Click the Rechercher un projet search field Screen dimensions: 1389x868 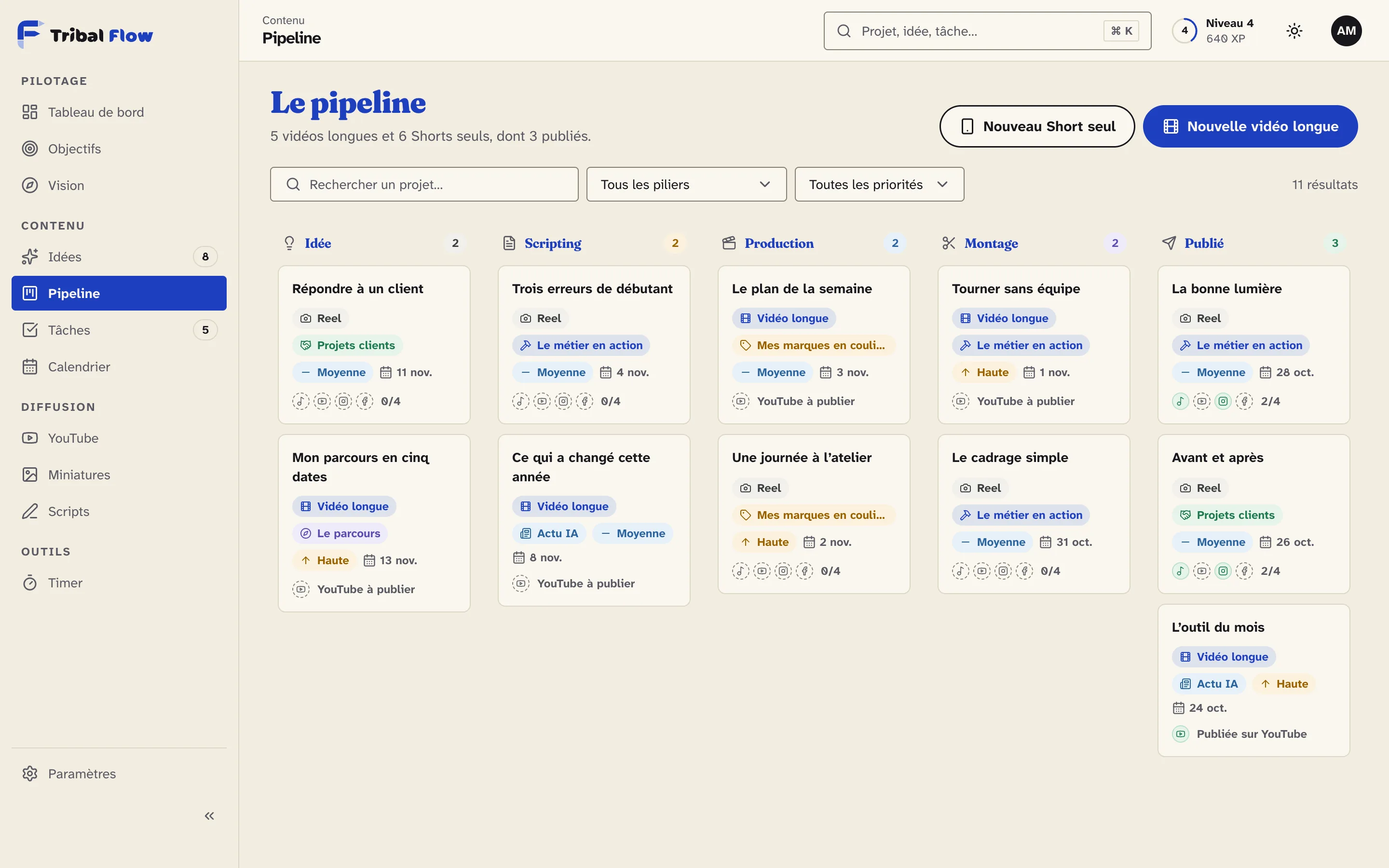[424, 184]
